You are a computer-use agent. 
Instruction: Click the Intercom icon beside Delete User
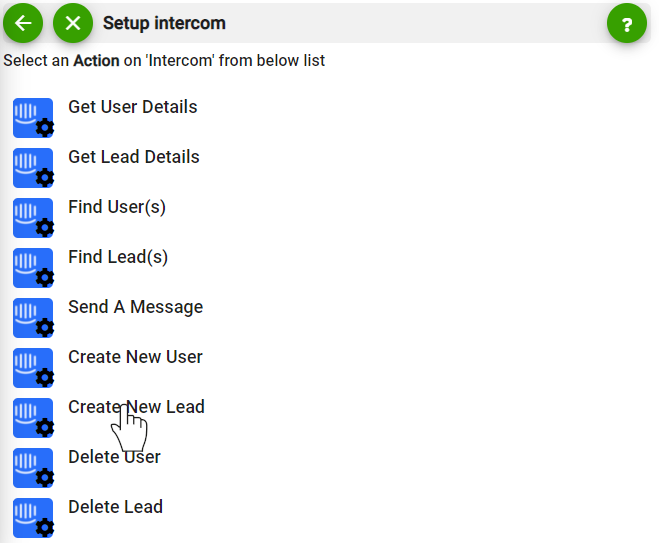(x=33, y=468)
